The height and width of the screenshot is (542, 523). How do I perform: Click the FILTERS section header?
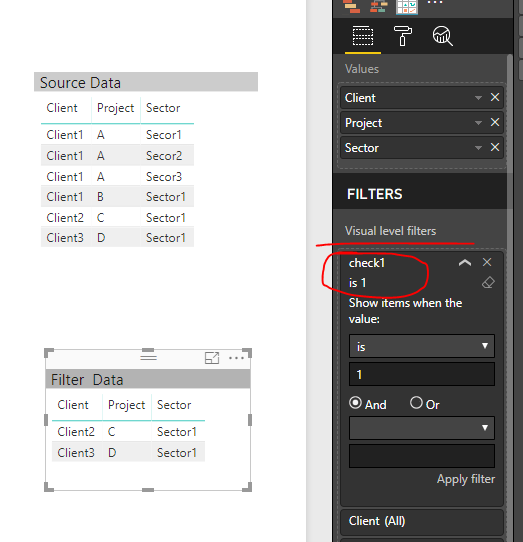point(375,194)
